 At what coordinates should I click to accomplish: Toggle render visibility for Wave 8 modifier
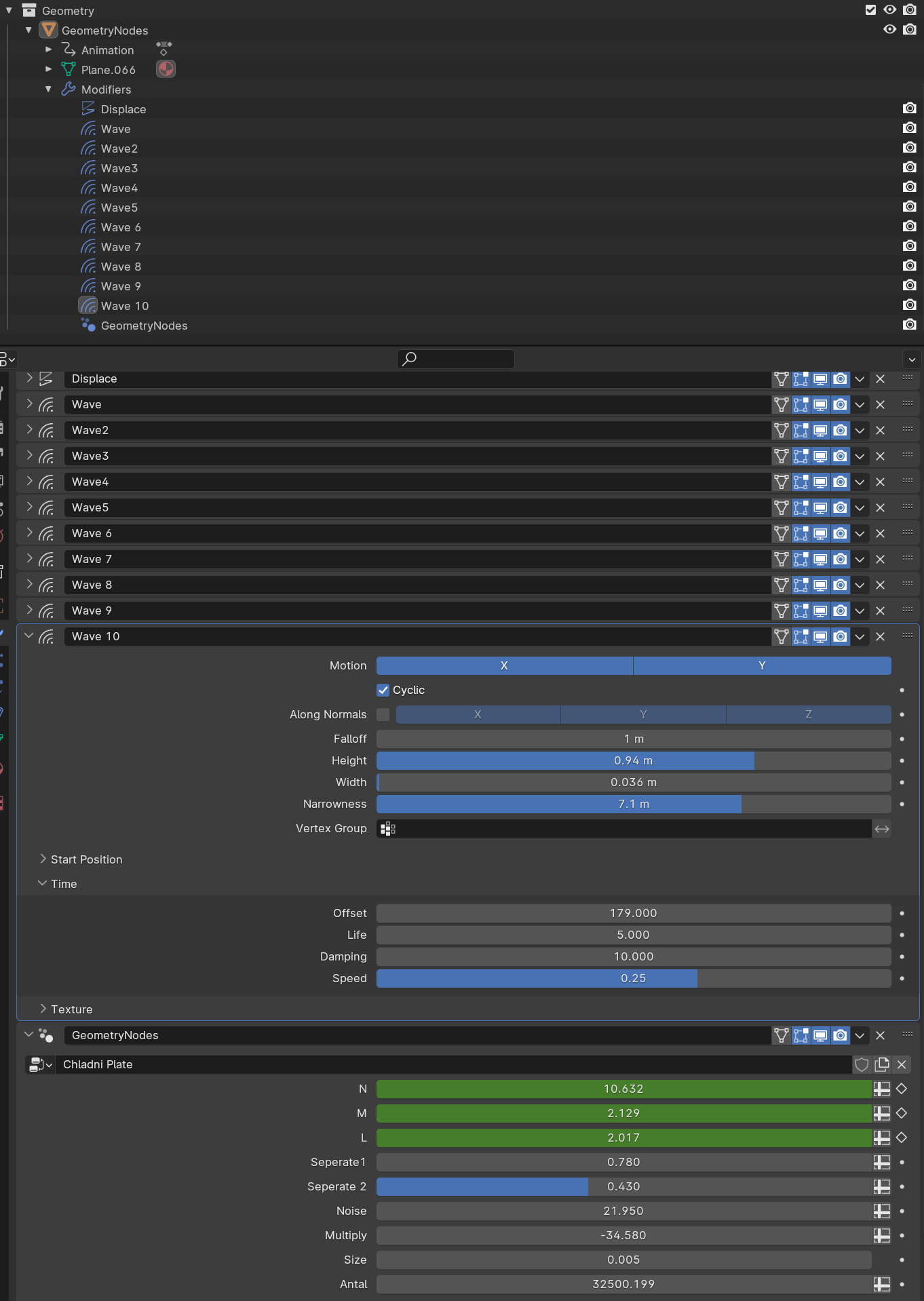pyautogui.click(x=841, y=585)
